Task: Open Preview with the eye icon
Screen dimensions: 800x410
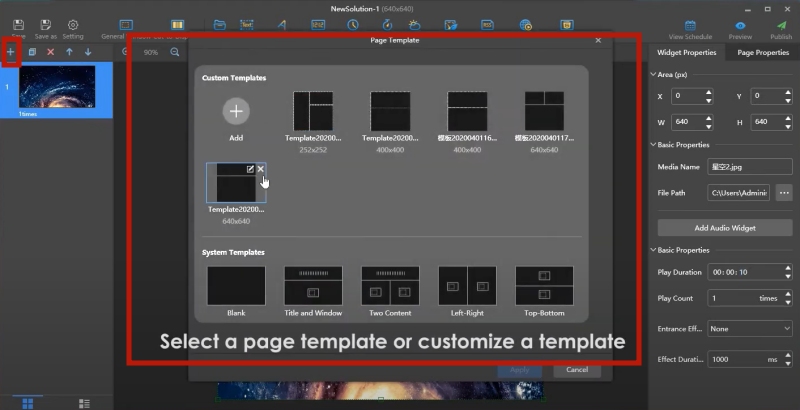Action: point(741,25)
